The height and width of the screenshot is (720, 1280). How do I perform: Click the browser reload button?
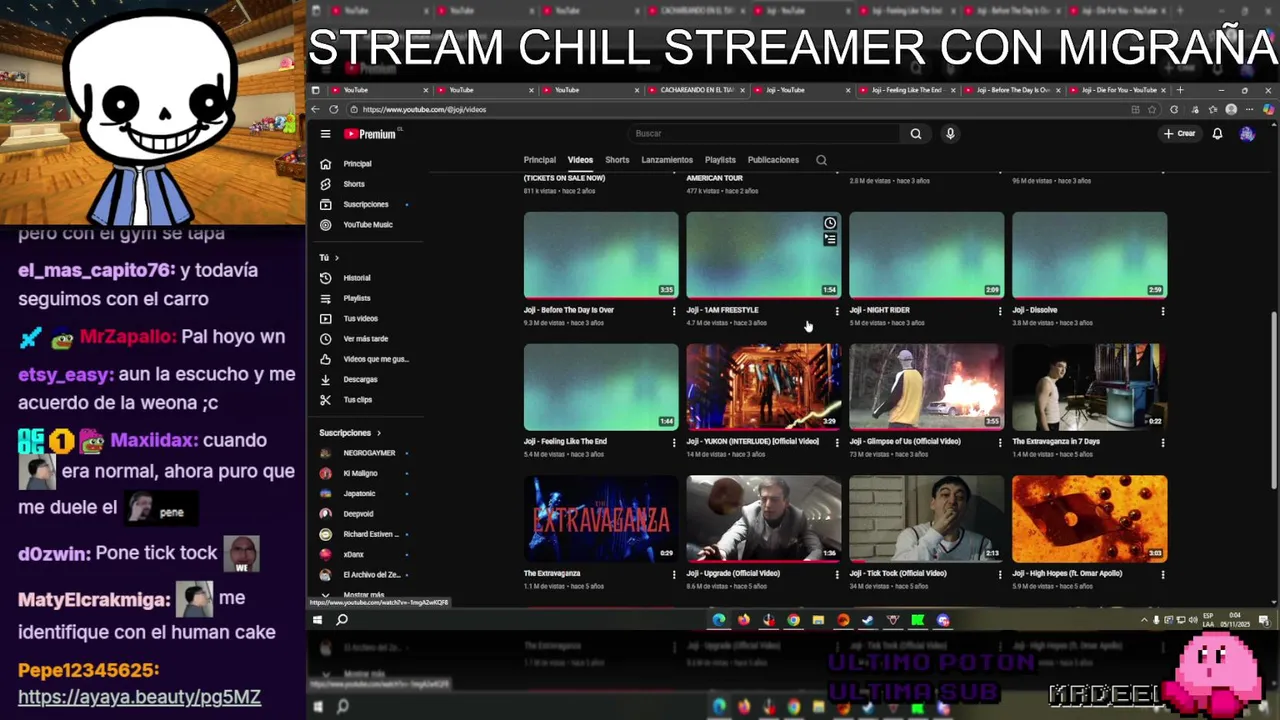(x=333, y=109)
